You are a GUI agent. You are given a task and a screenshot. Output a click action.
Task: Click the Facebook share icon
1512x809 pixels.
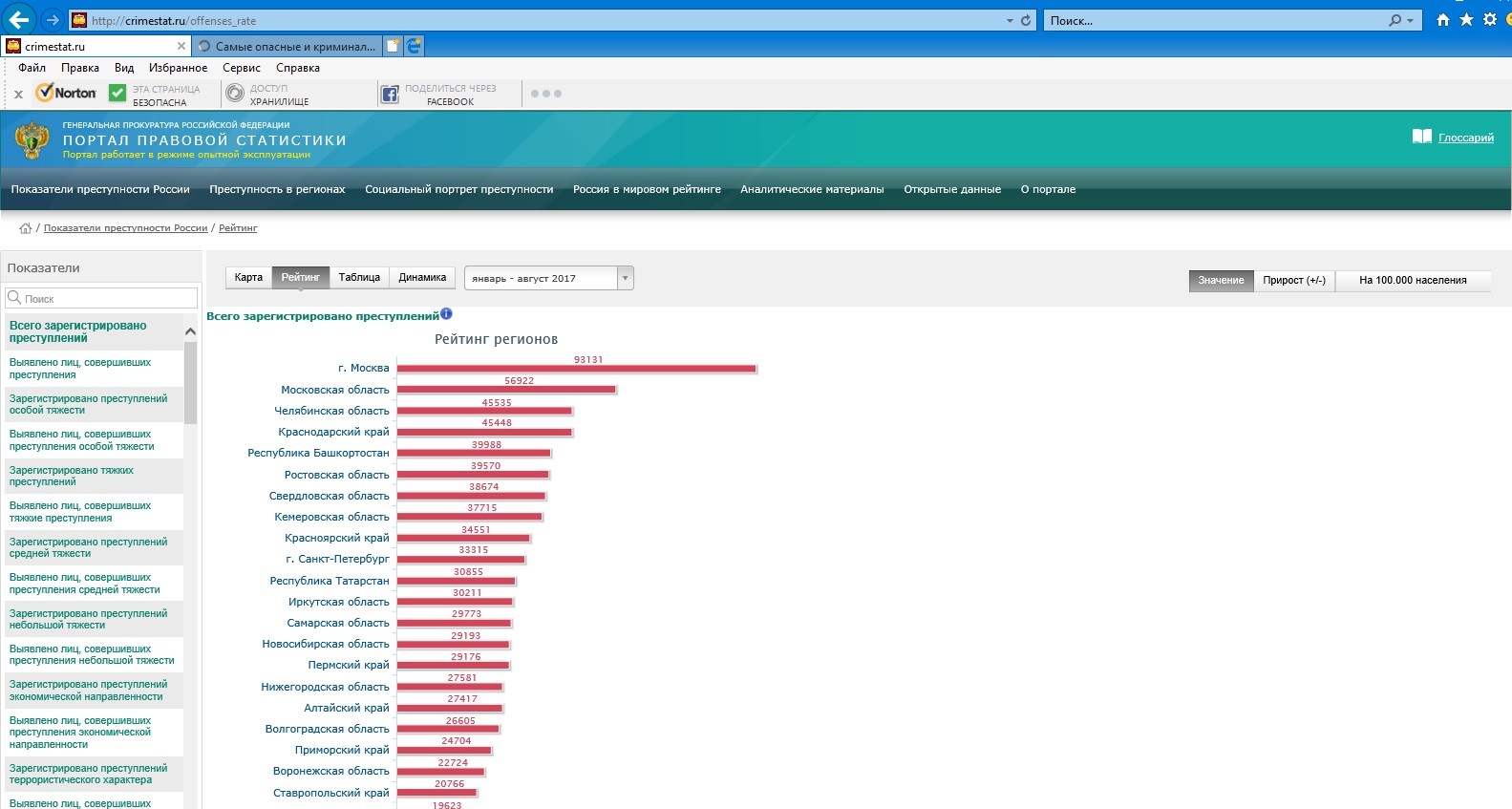click(x=390, y=94)
